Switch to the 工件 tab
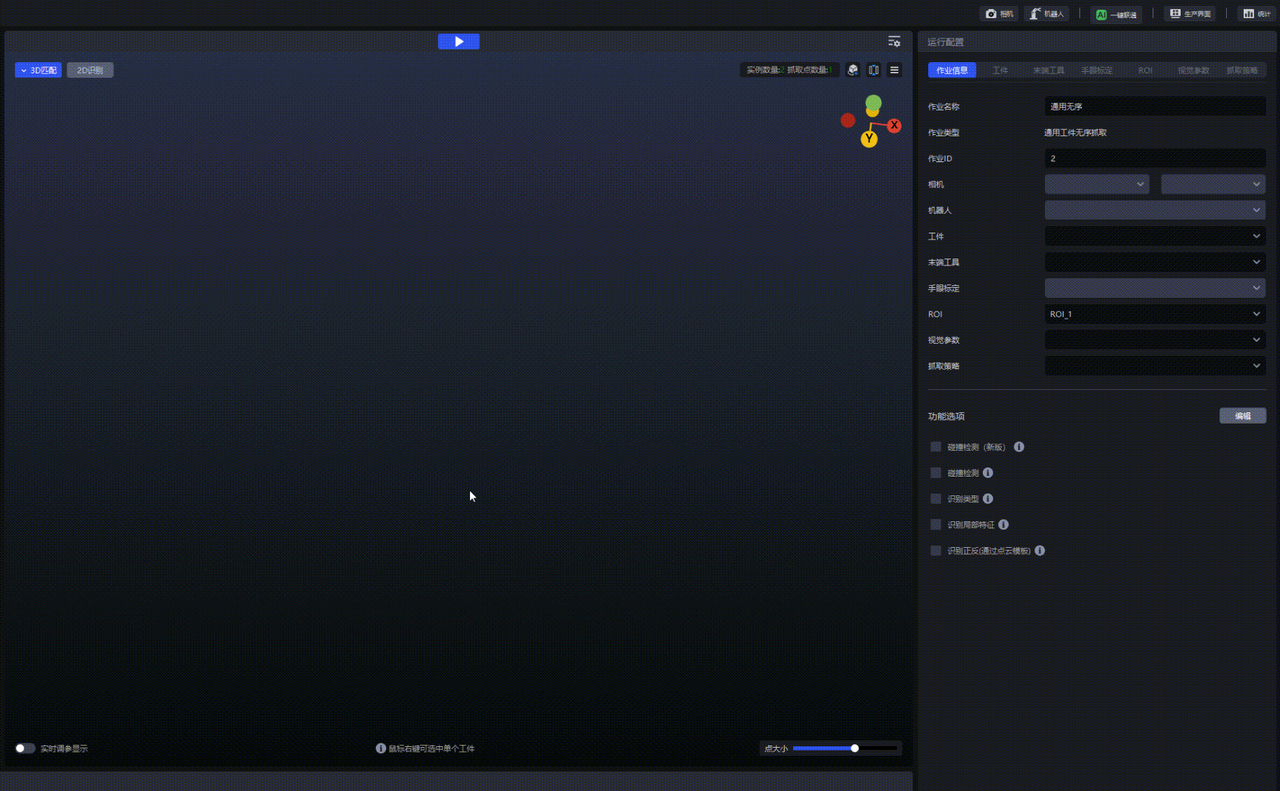 click(x=1000, y=71)
